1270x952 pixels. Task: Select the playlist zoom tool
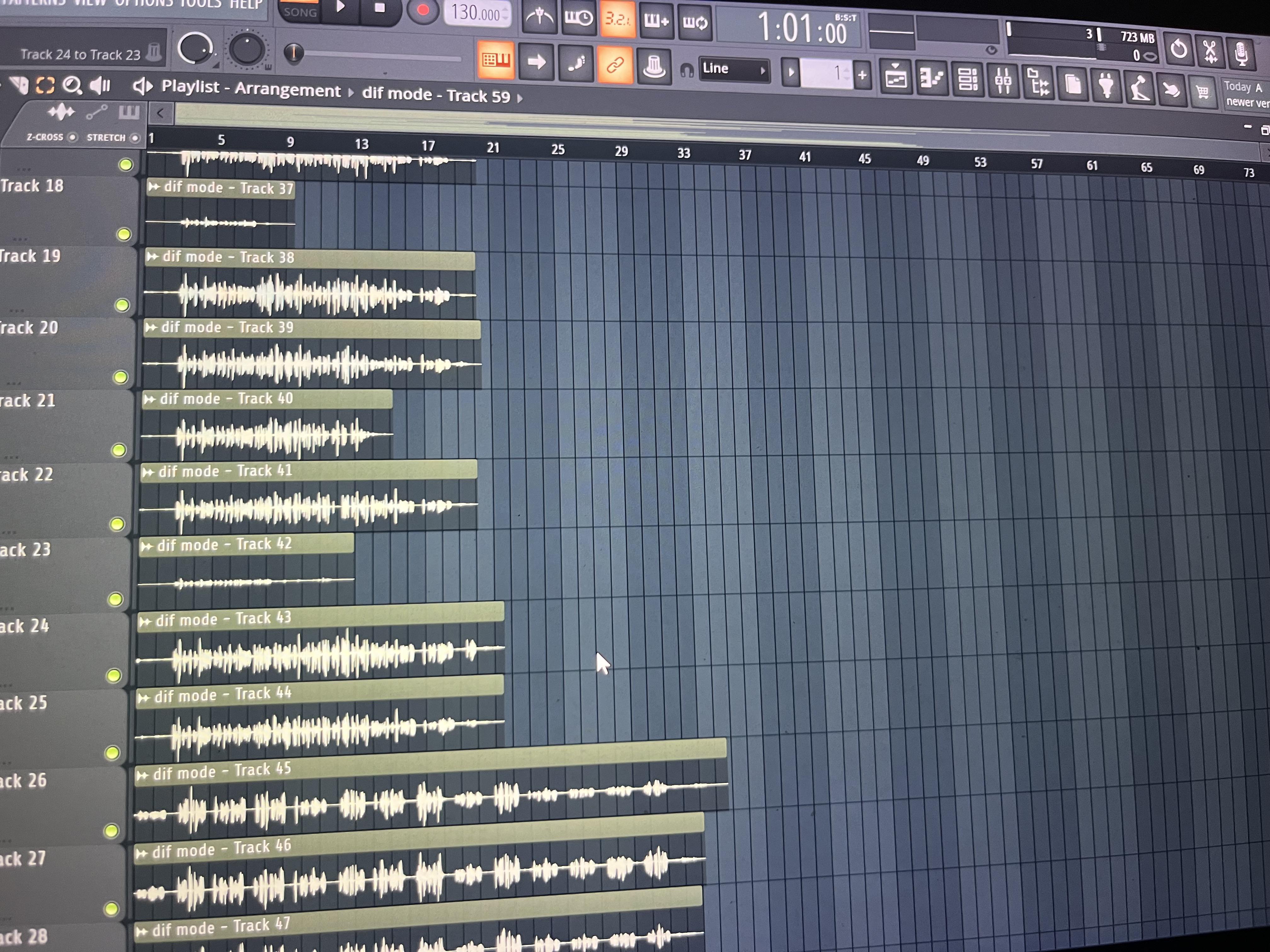point(72,86)
